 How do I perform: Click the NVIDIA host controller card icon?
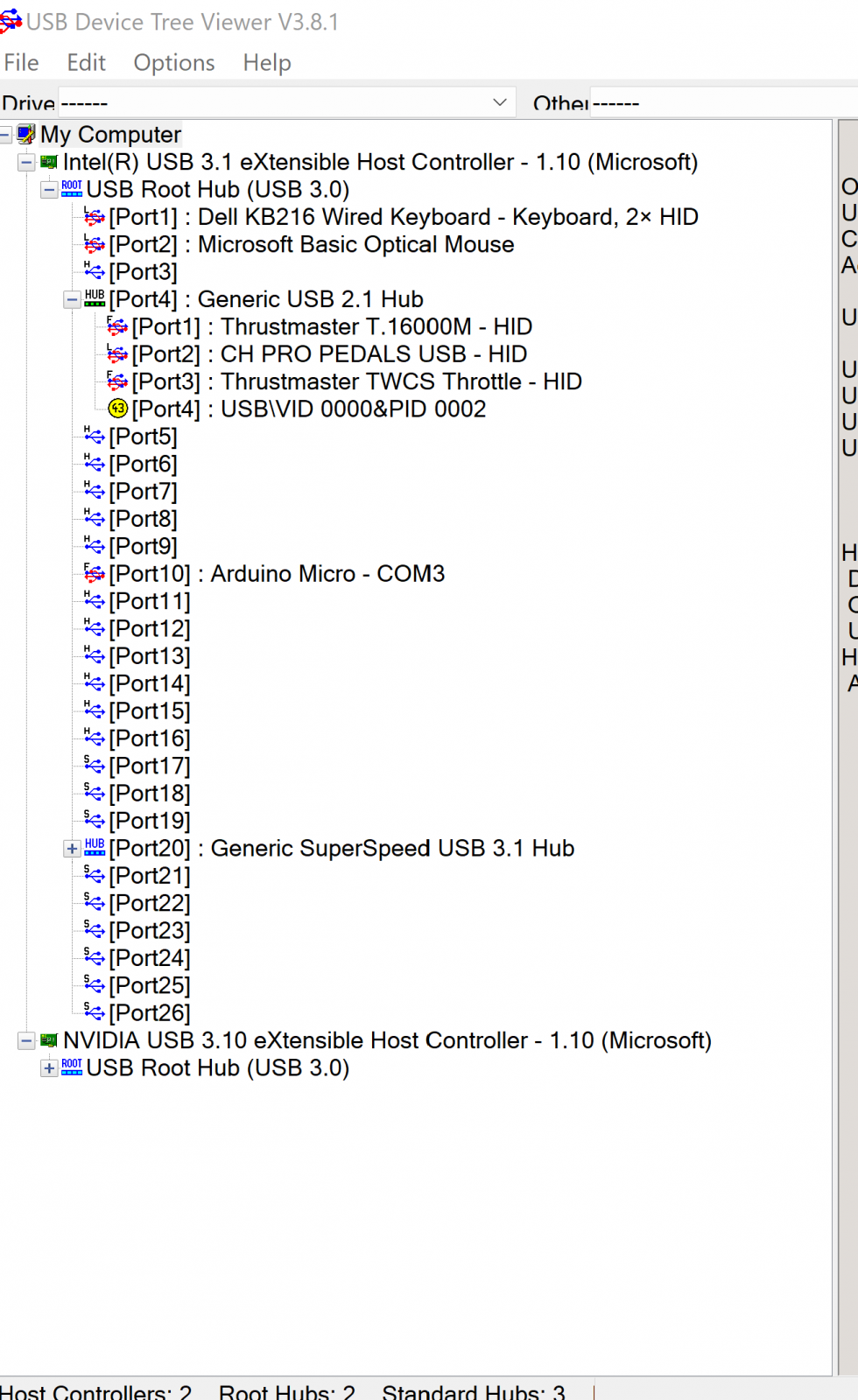point(49,1040)
